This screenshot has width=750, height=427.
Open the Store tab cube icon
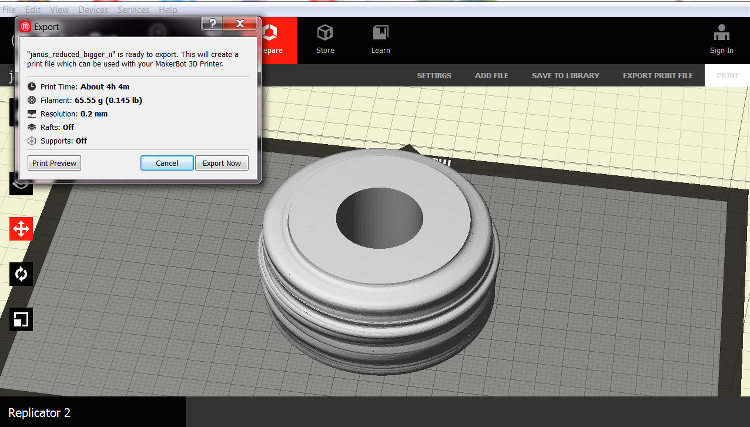click(x=325, y=33)
